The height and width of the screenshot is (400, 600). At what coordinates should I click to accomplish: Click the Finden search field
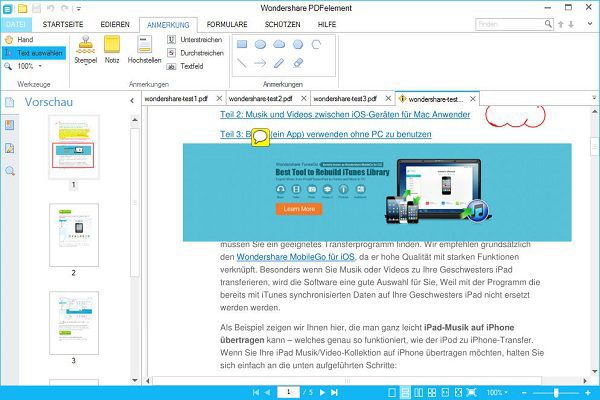(x=510, y=24)
